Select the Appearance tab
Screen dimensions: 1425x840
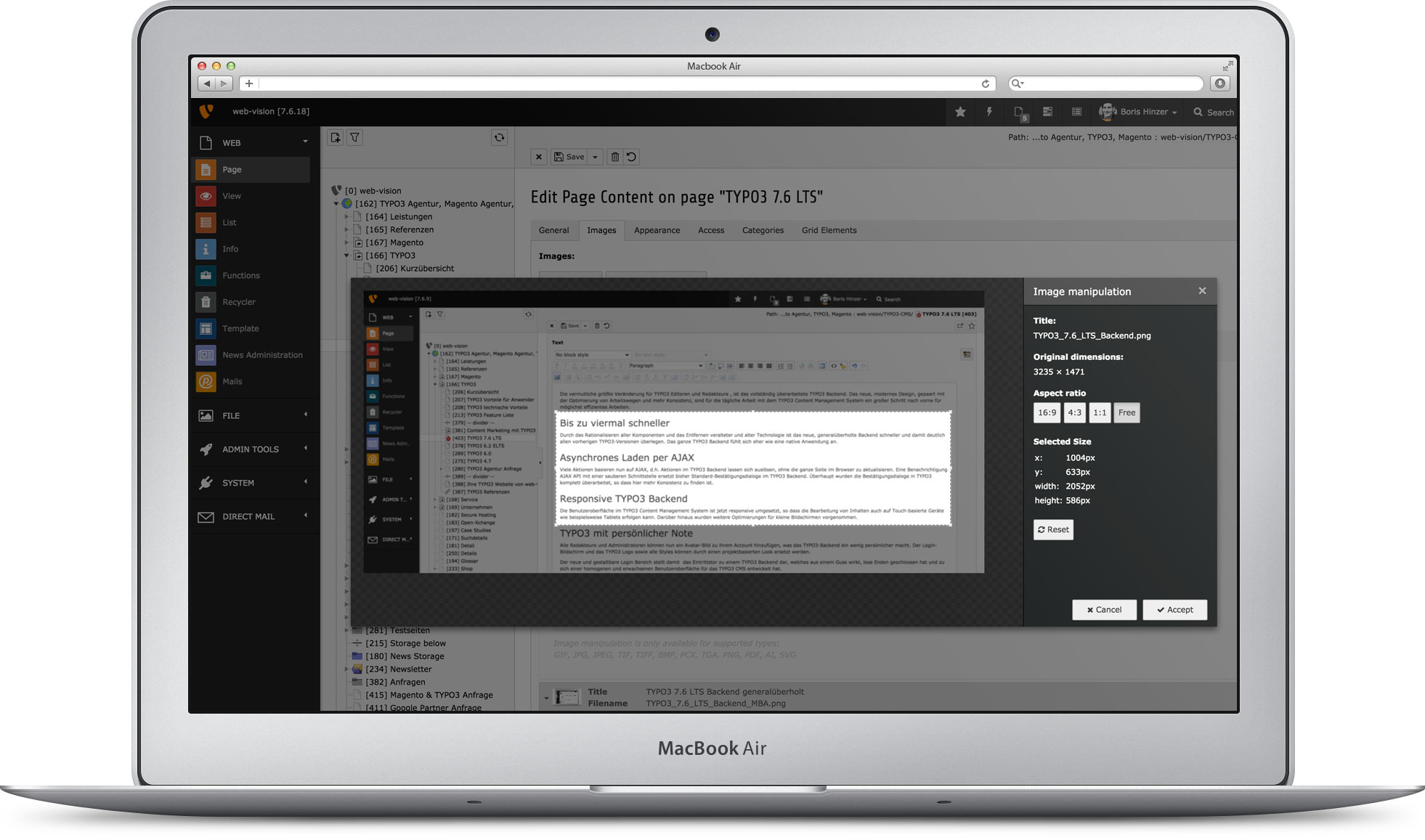[x=657, y=230]
